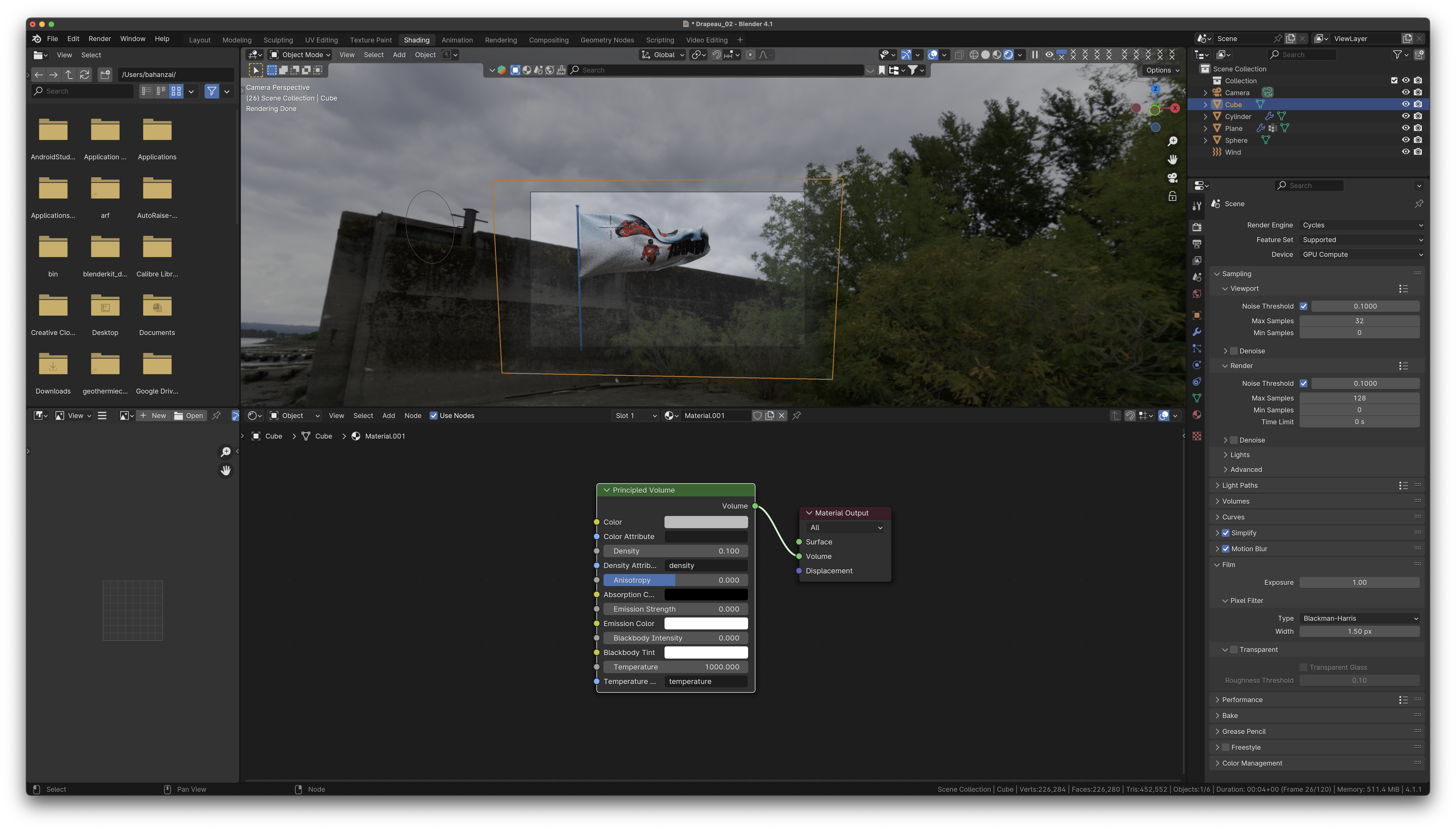The height and width of the screenshot is (830, 1456).
Task: Enable the Film Transparent checkbox
Action: point(1234,650)
